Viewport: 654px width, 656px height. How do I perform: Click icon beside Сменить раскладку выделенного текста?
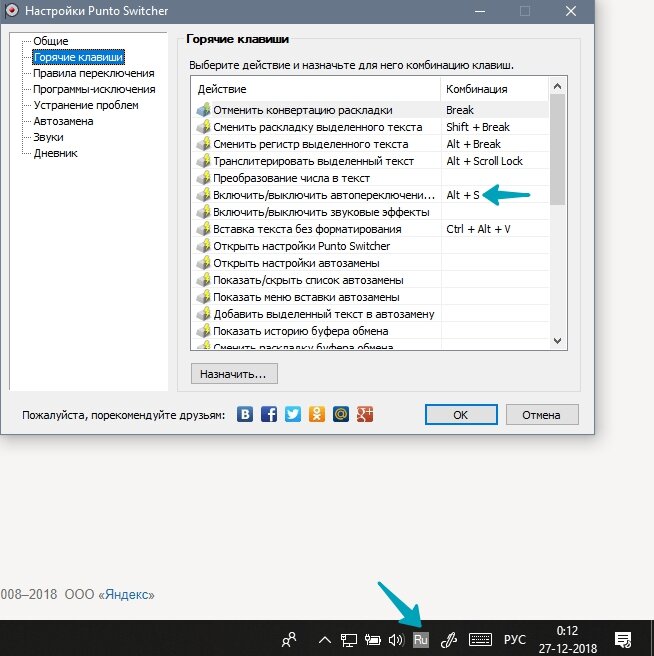(203, 127)
